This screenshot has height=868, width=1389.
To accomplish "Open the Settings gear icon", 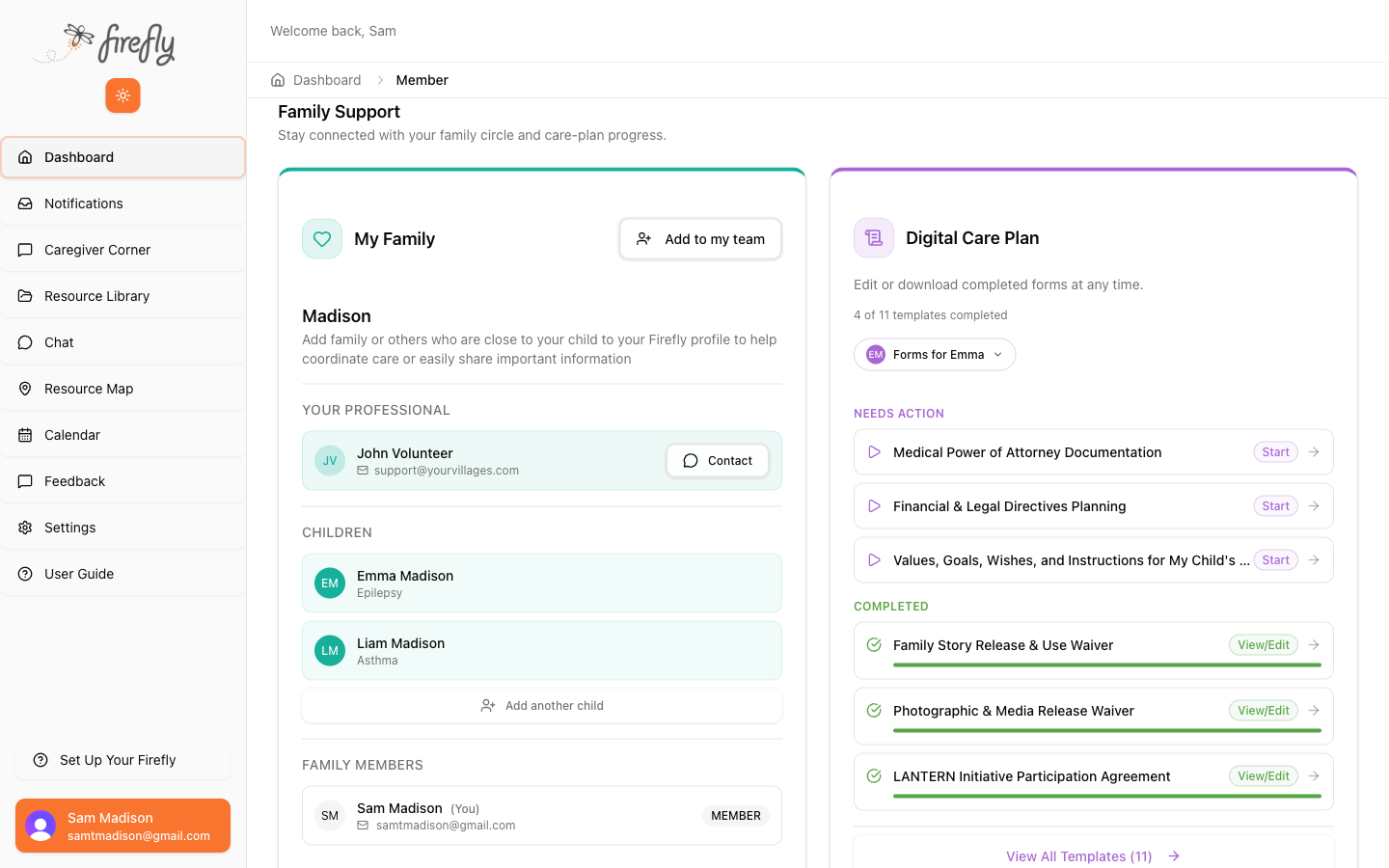I will point(25,528).
